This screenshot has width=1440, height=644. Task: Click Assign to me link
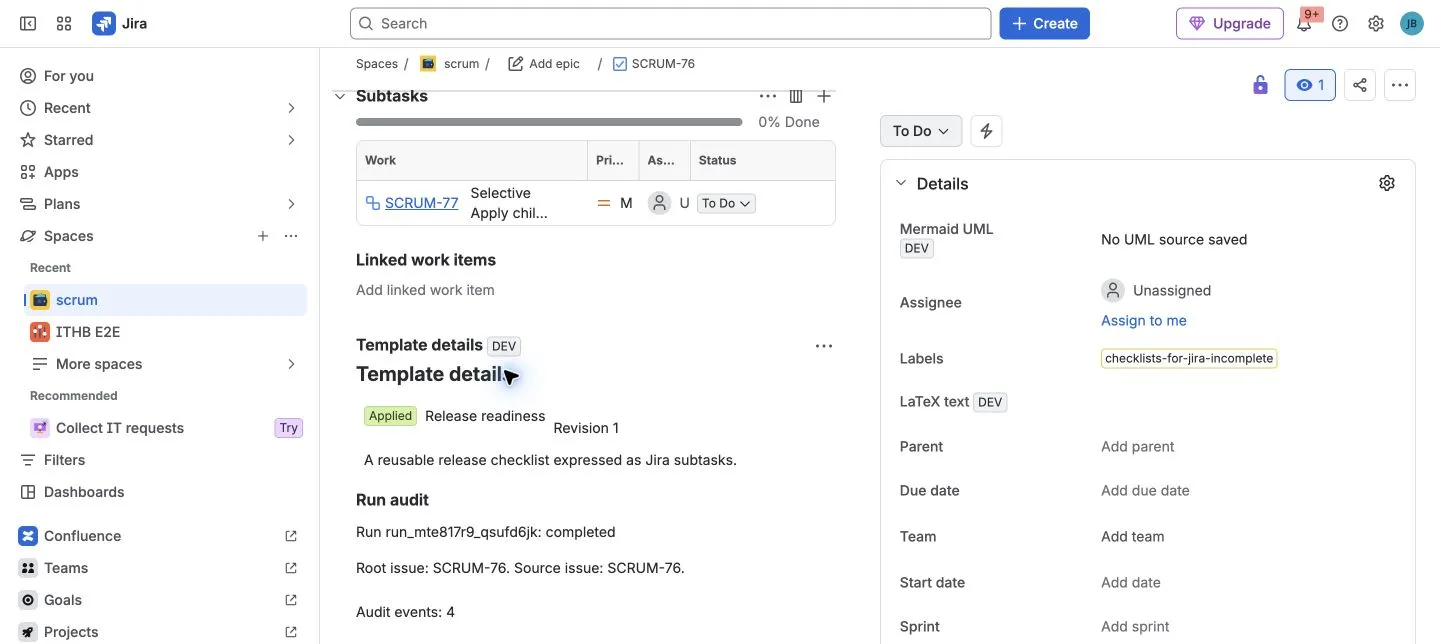pos(1144,321)
